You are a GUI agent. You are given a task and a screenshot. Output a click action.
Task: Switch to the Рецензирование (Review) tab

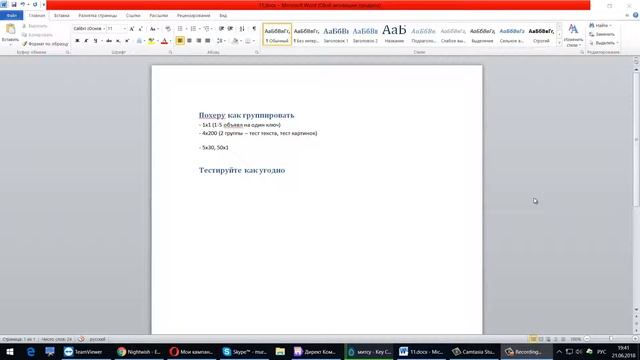pyautogui.click(x=193, y=16)
